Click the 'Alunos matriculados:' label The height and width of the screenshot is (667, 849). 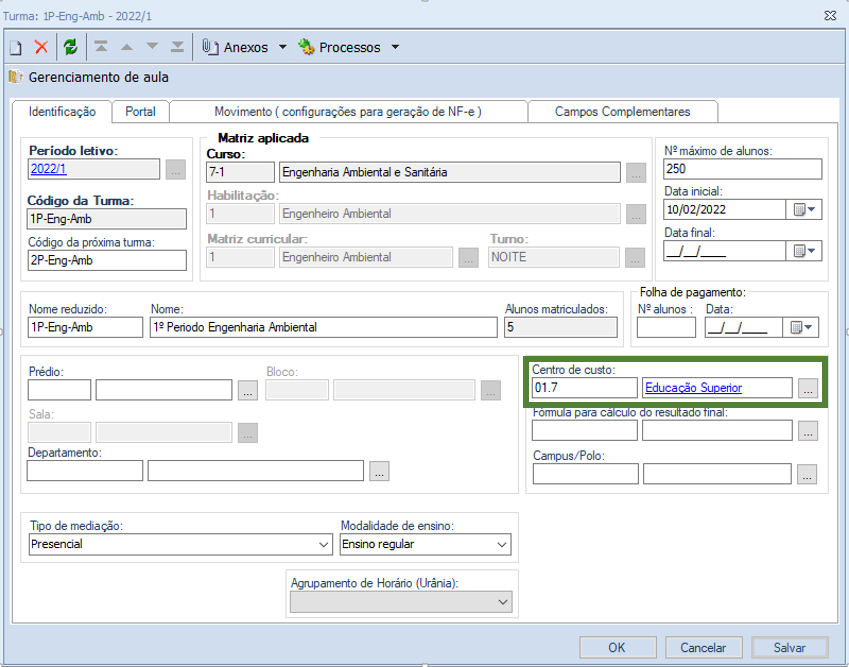coord(557,309)
